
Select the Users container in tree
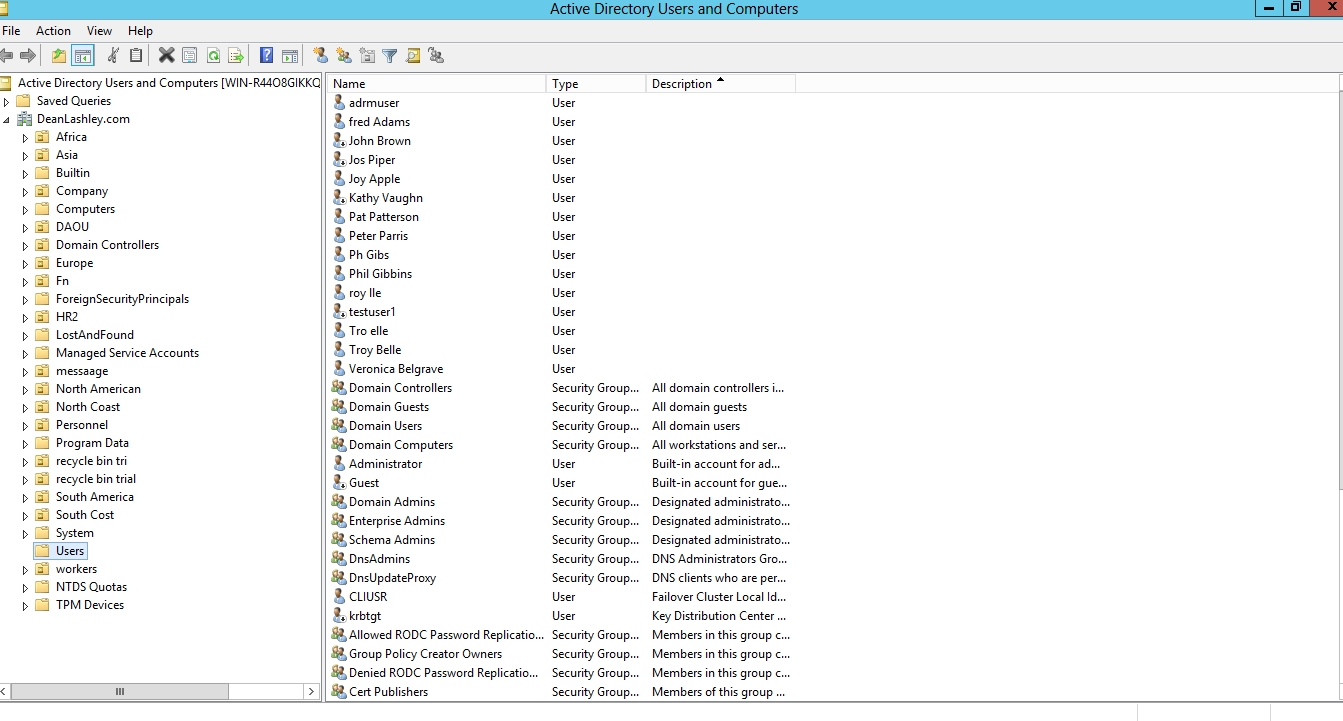pyautogui.click(x=70, y=551)
